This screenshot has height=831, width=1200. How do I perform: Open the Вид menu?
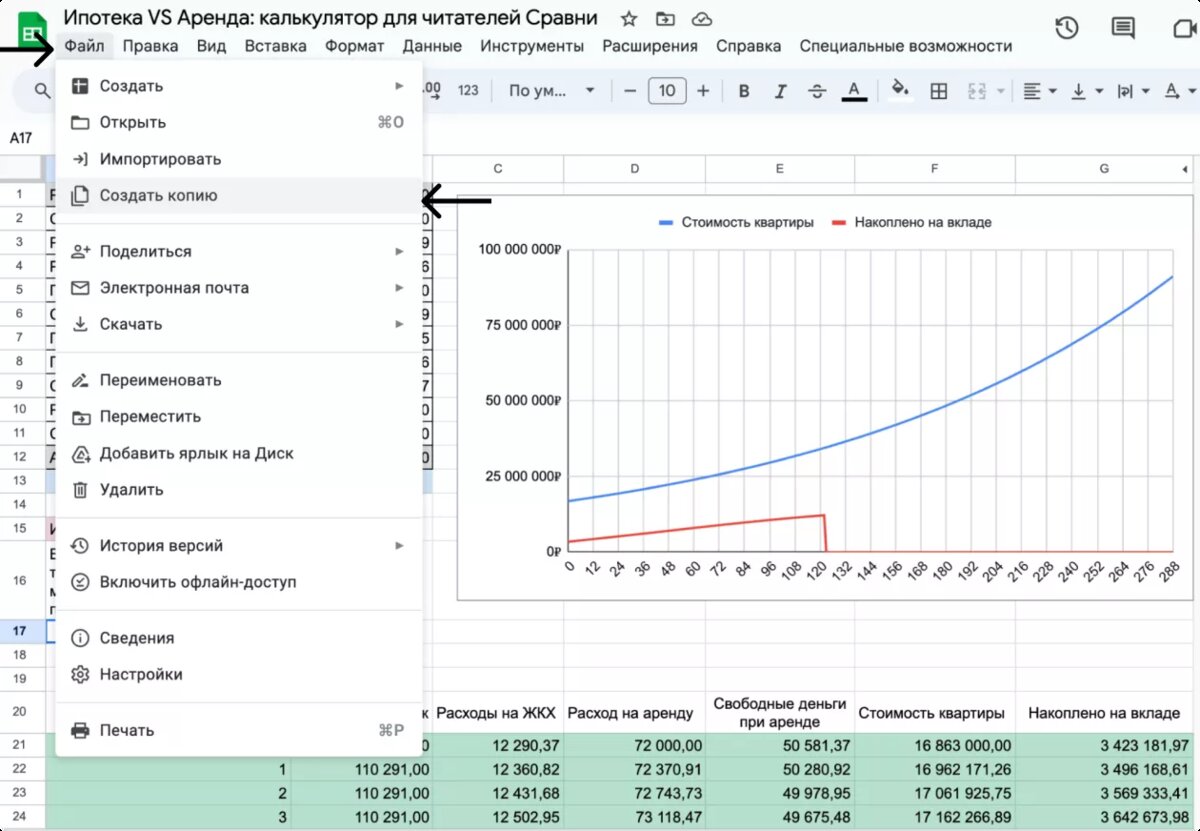[211, 46]
